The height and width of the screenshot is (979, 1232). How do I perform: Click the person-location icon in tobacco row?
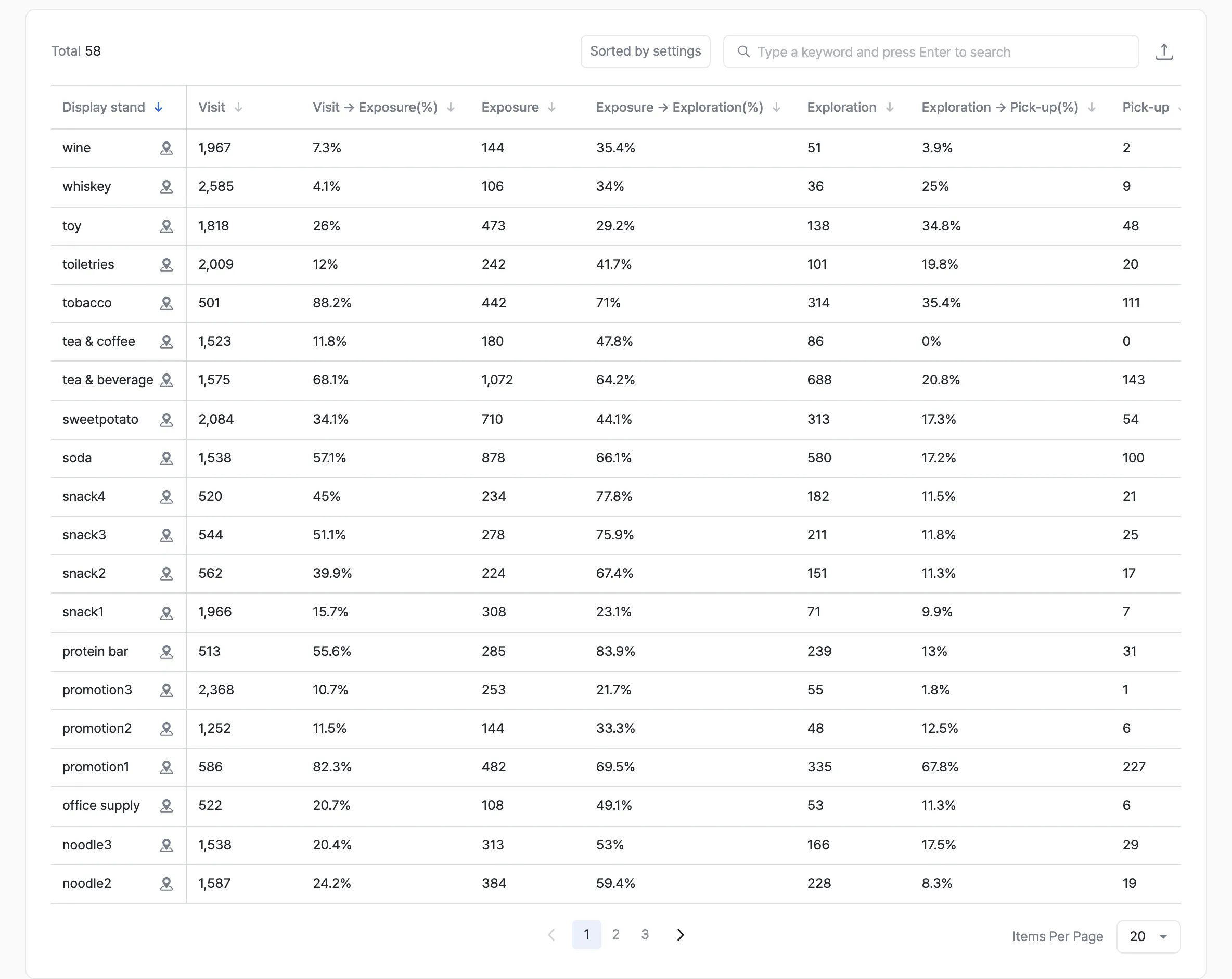[x=166, y=303]
